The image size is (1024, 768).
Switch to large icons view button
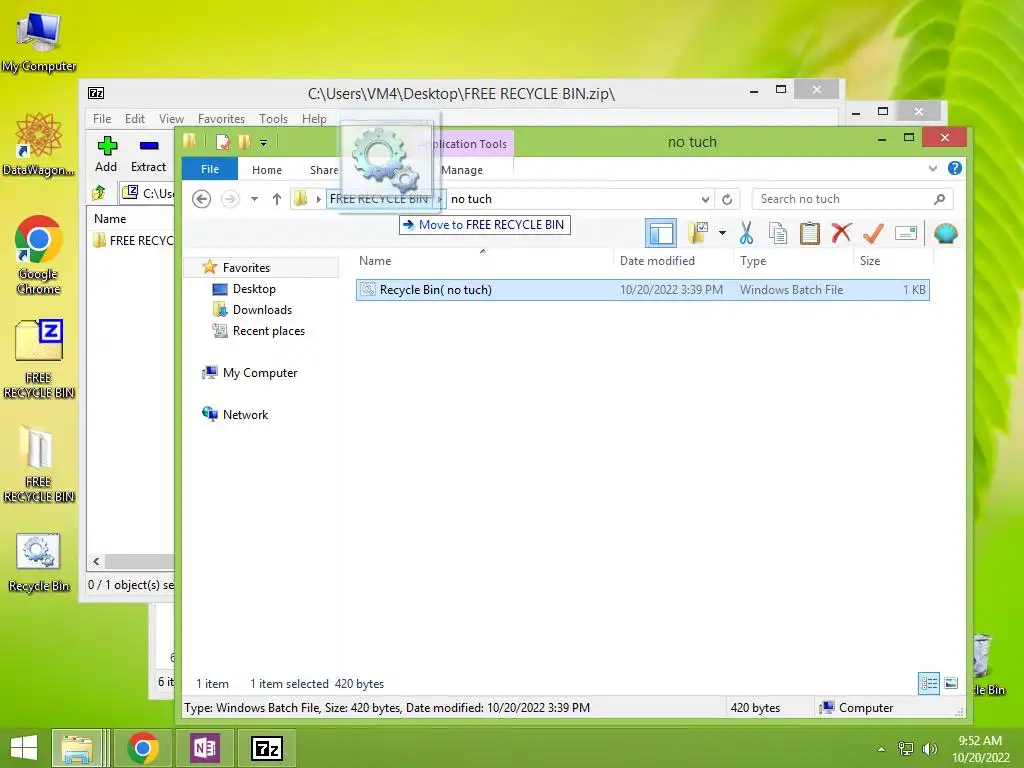pos(951,684)
